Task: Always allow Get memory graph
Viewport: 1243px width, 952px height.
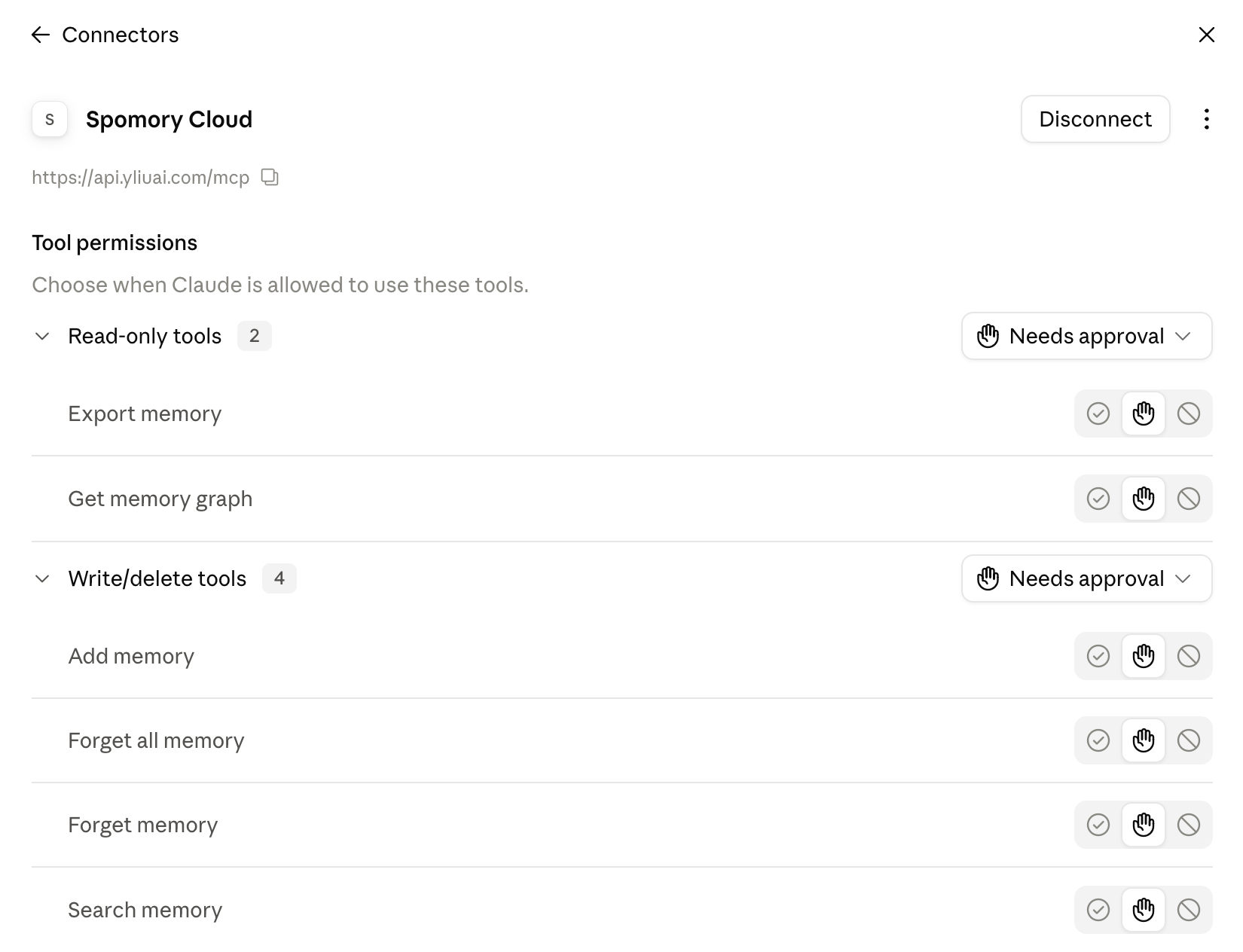Action: point(1098,499)
